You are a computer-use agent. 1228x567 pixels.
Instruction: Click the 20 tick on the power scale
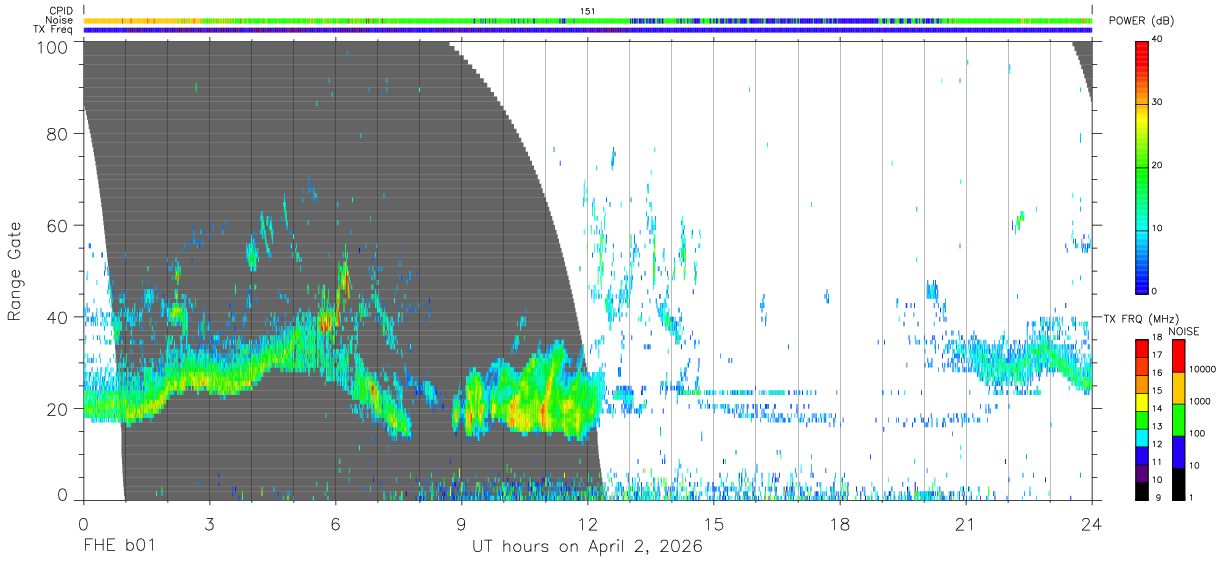click(x=1157, y=166)
